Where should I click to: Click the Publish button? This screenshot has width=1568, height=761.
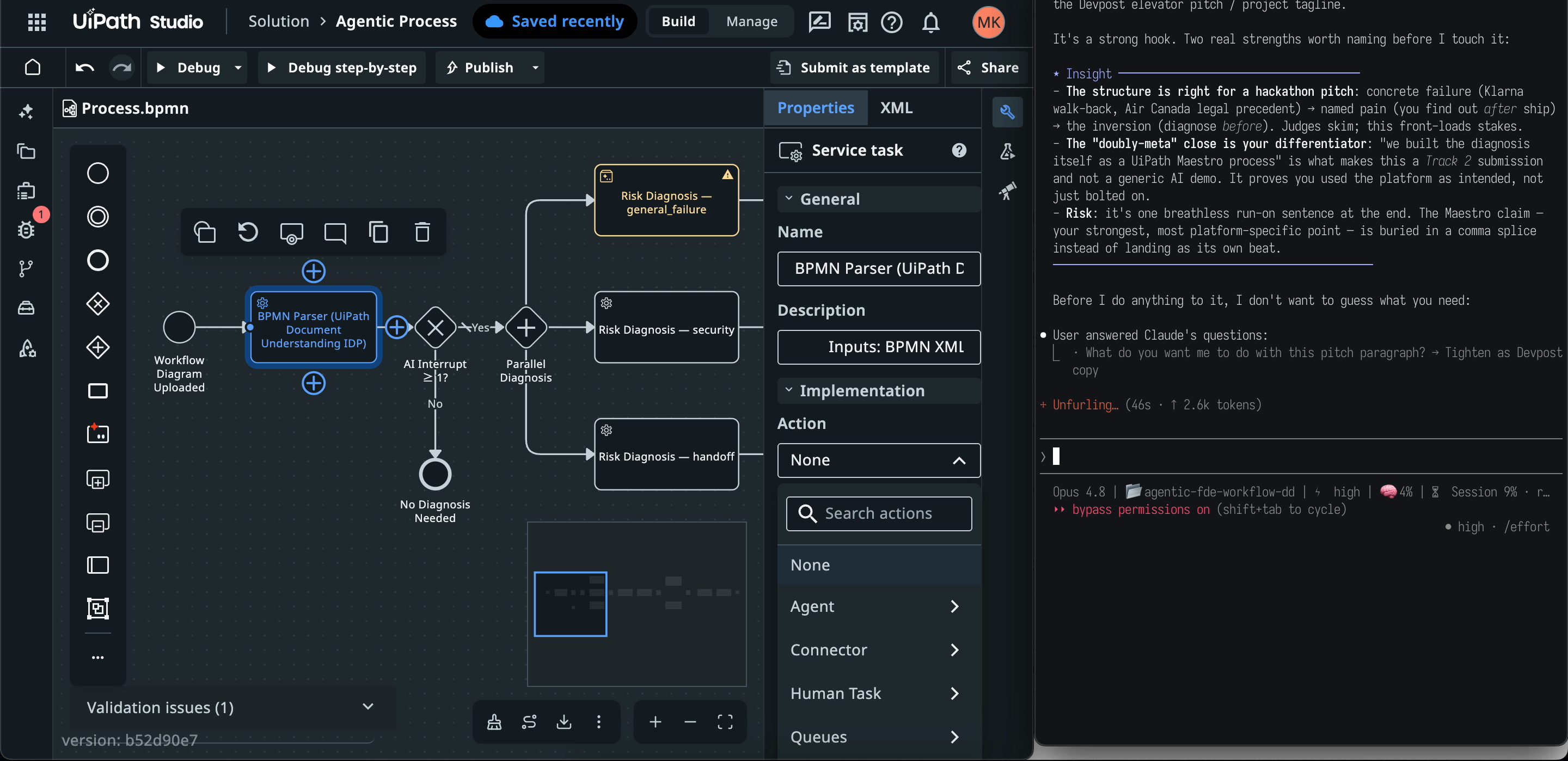click(481, 67)
